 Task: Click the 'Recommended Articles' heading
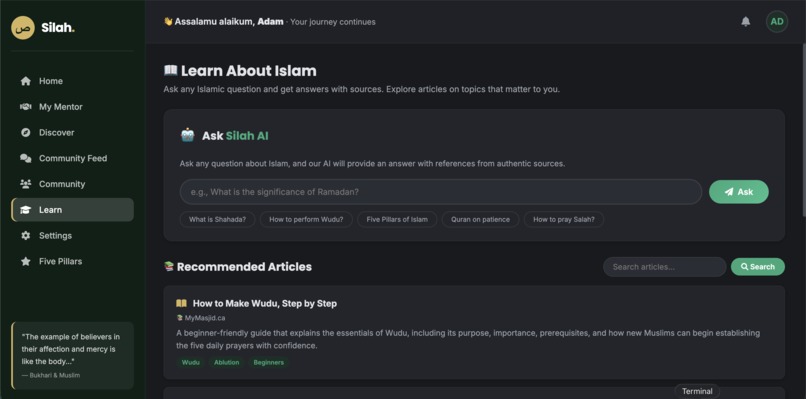click(244, 267)
